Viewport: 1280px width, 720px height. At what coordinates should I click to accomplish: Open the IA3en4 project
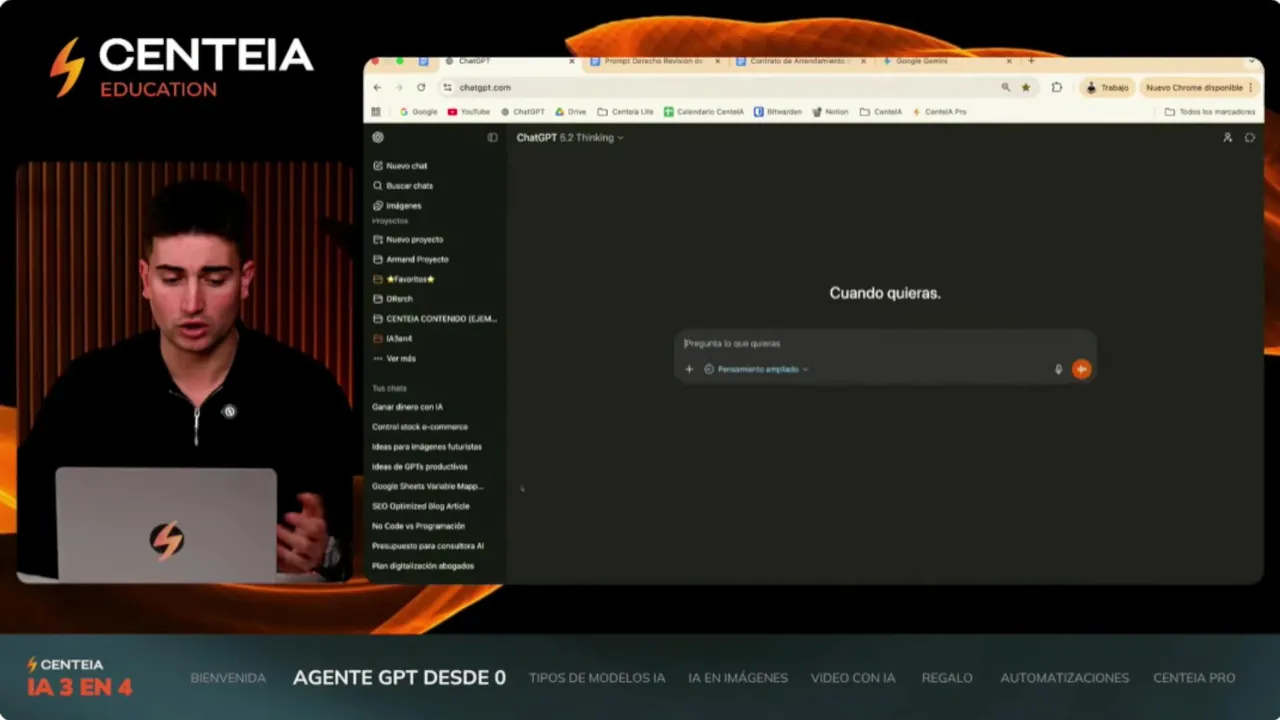[393, 339]
